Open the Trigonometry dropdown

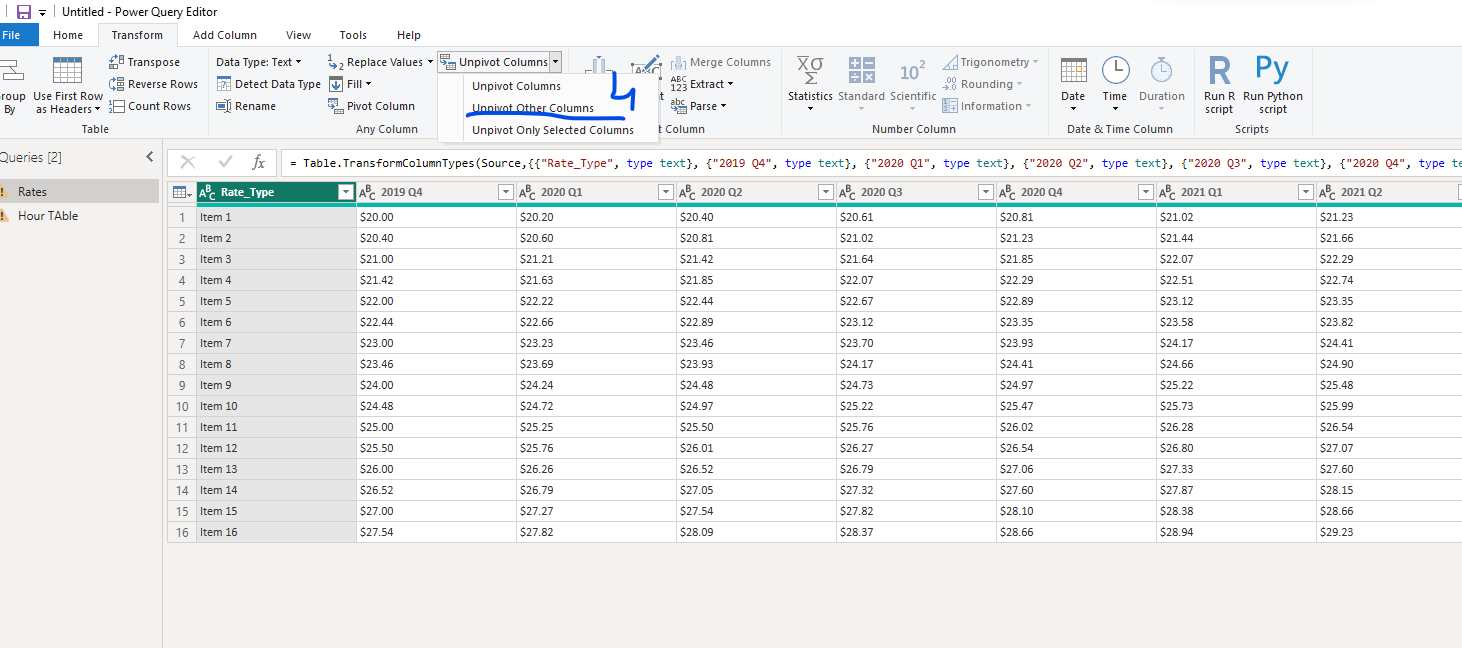click(990, 62)
